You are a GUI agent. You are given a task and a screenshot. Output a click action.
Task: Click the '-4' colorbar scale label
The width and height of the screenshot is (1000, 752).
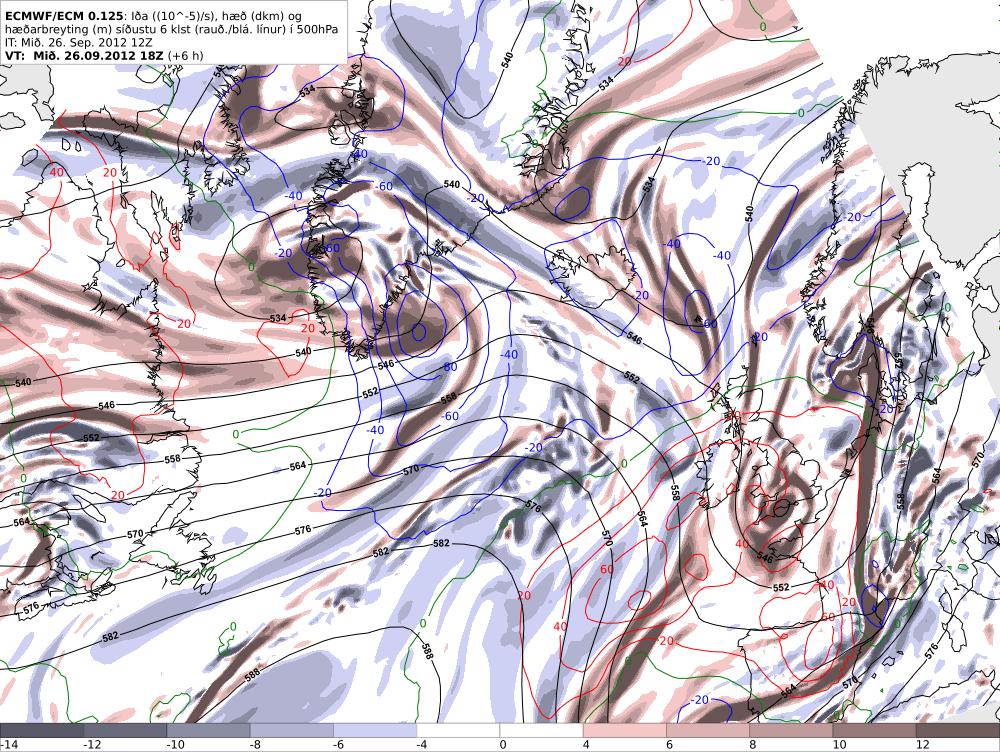[x=422, y=744]
